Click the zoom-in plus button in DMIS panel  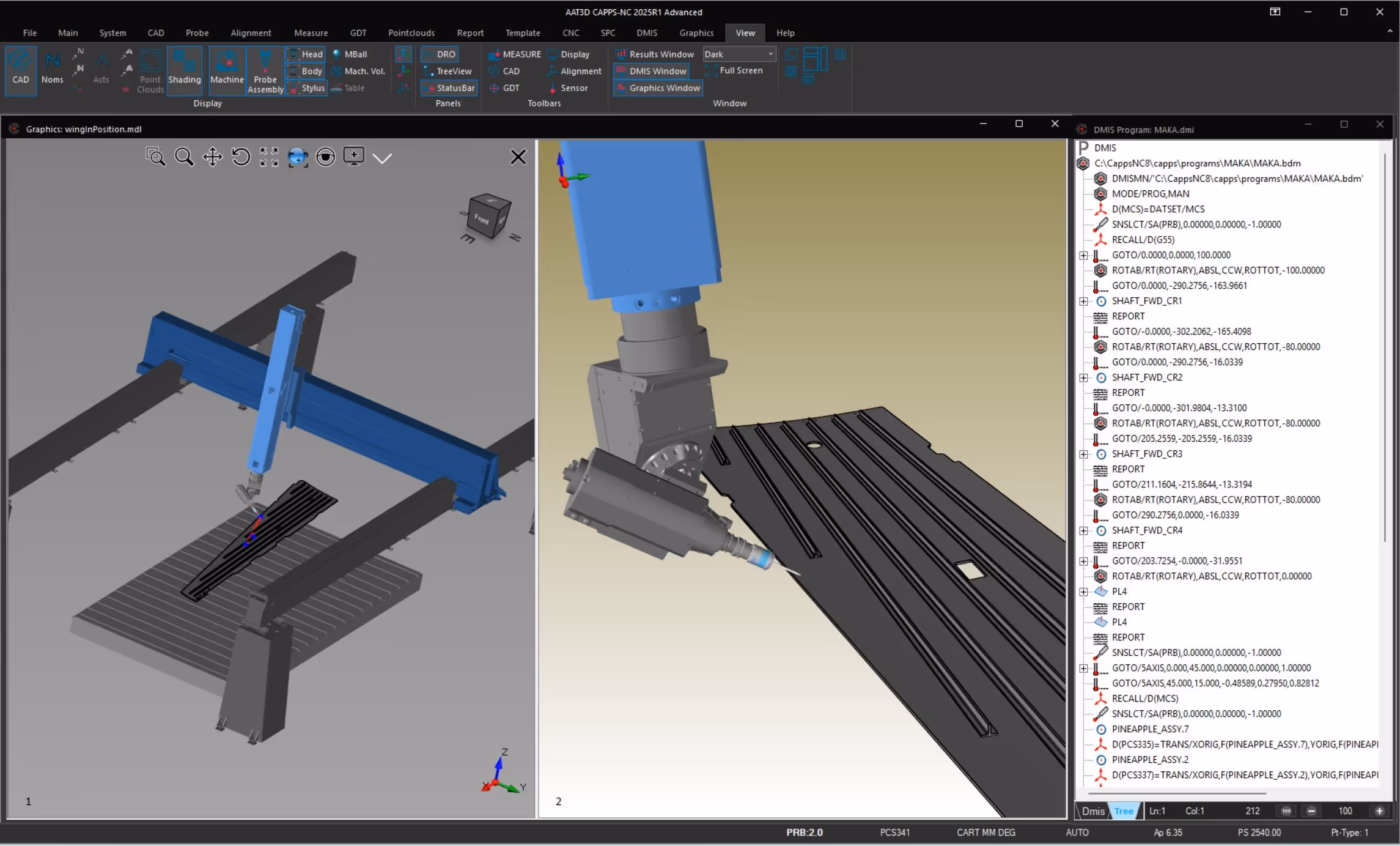(1379, 811)
